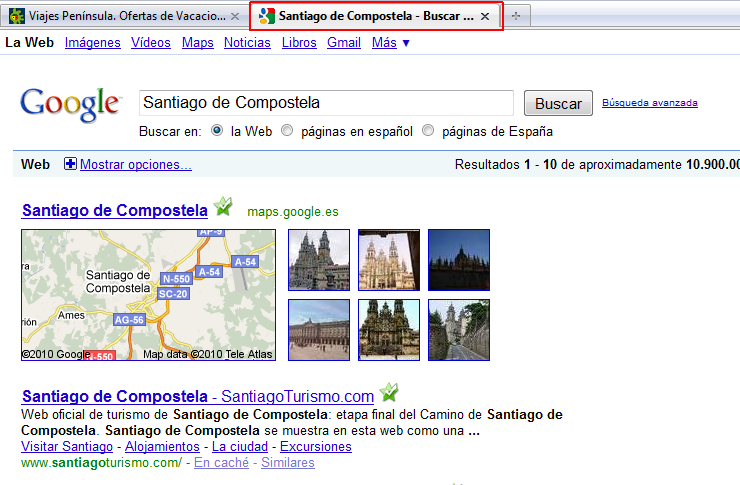Open Noticias in the top navigation
The width and height of the screenshot is (740, 485).
pyautogui.click(x=247, y=42)
